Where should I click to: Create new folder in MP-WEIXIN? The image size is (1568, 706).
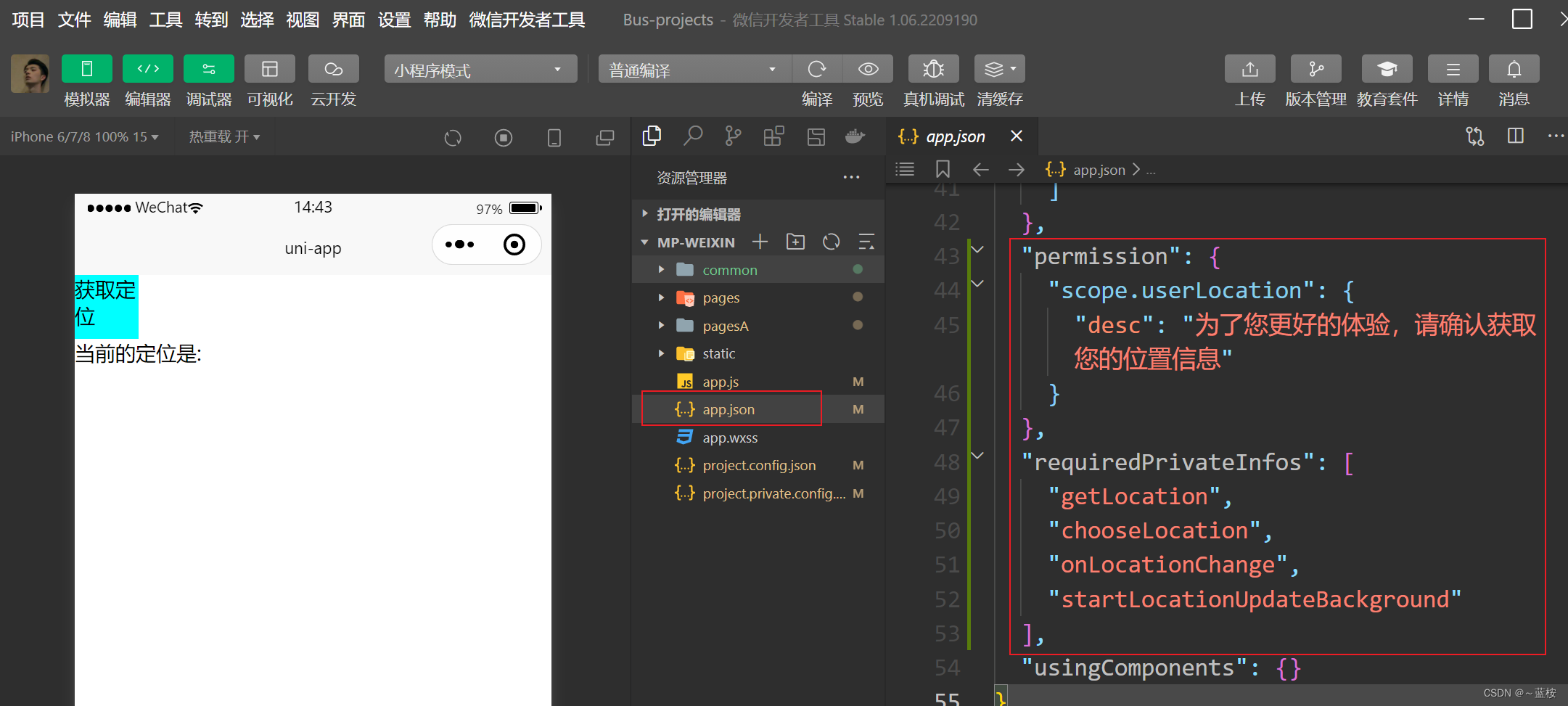795,242
